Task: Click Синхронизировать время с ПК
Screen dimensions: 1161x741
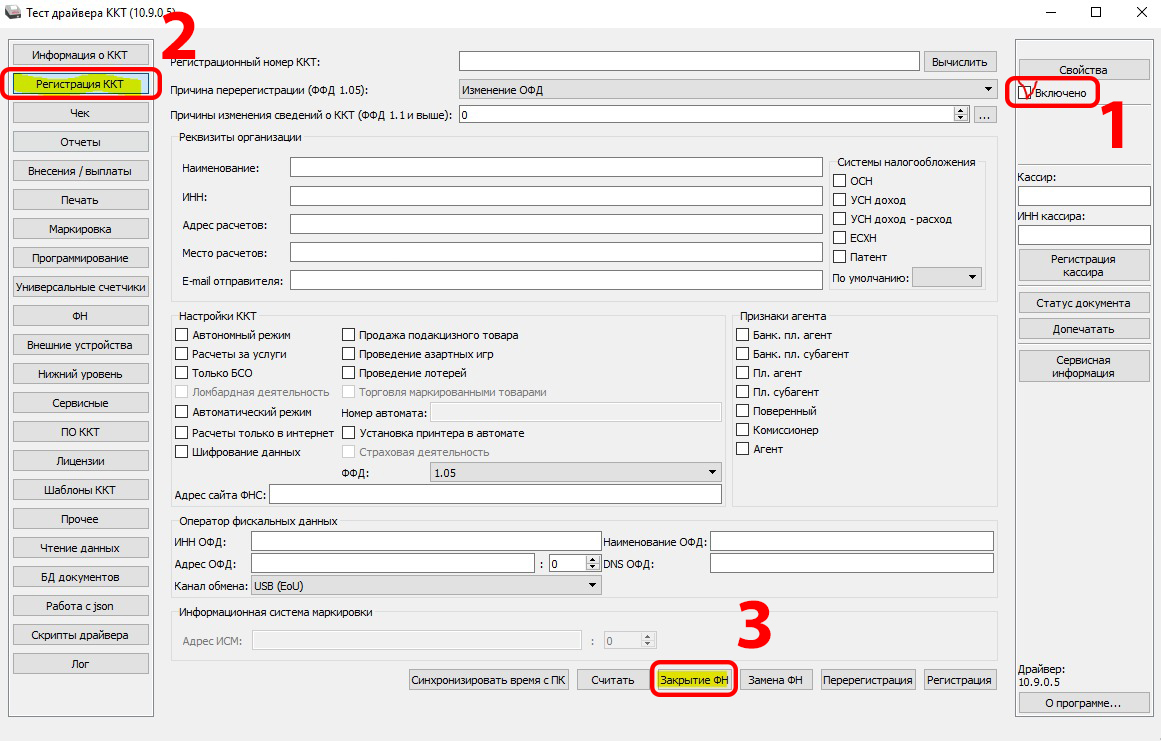Action: click(489, 680)
